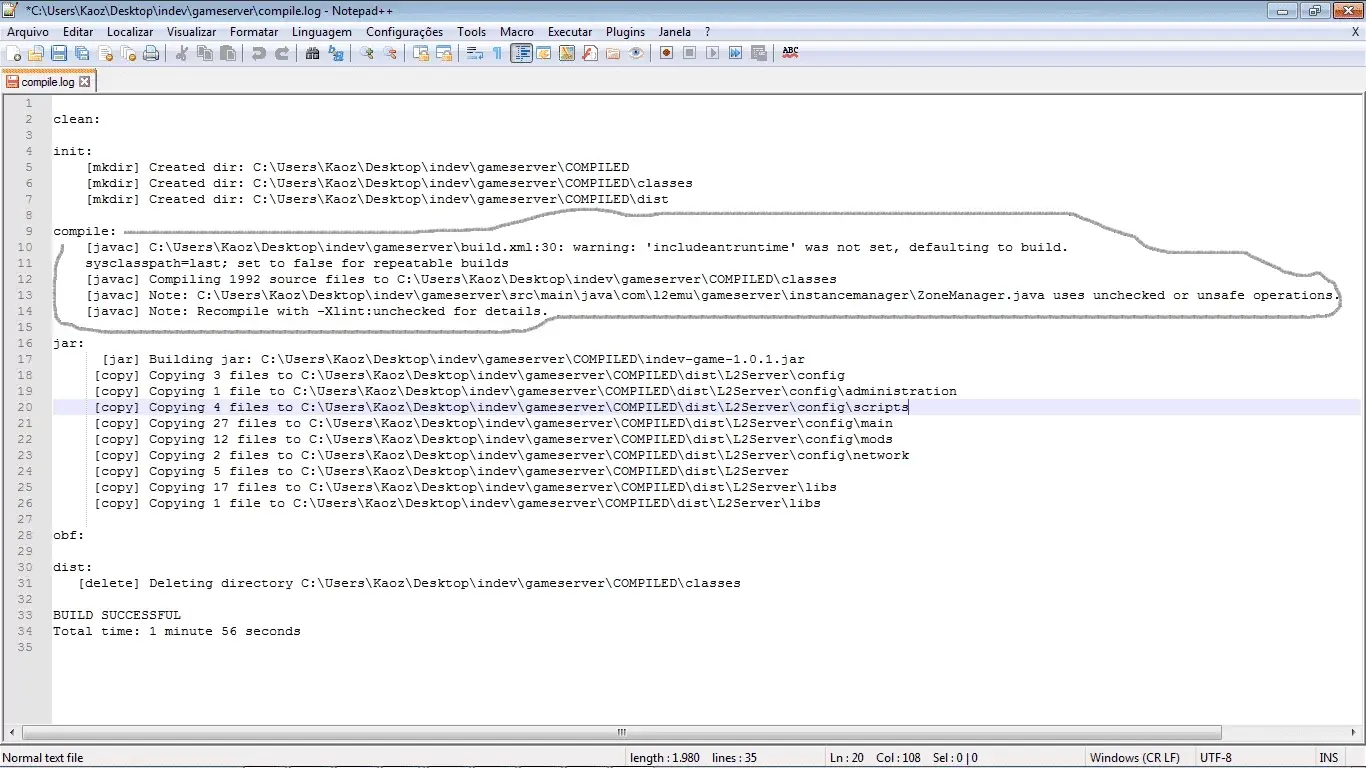Viewport: 1366px width, 768px height.
Task: Click the Copy toolbar icon
Action: [205, 53]
